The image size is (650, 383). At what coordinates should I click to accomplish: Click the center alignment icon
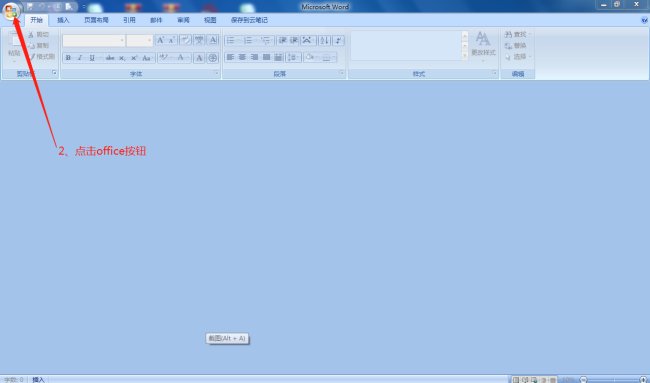[x=243, y=57]
